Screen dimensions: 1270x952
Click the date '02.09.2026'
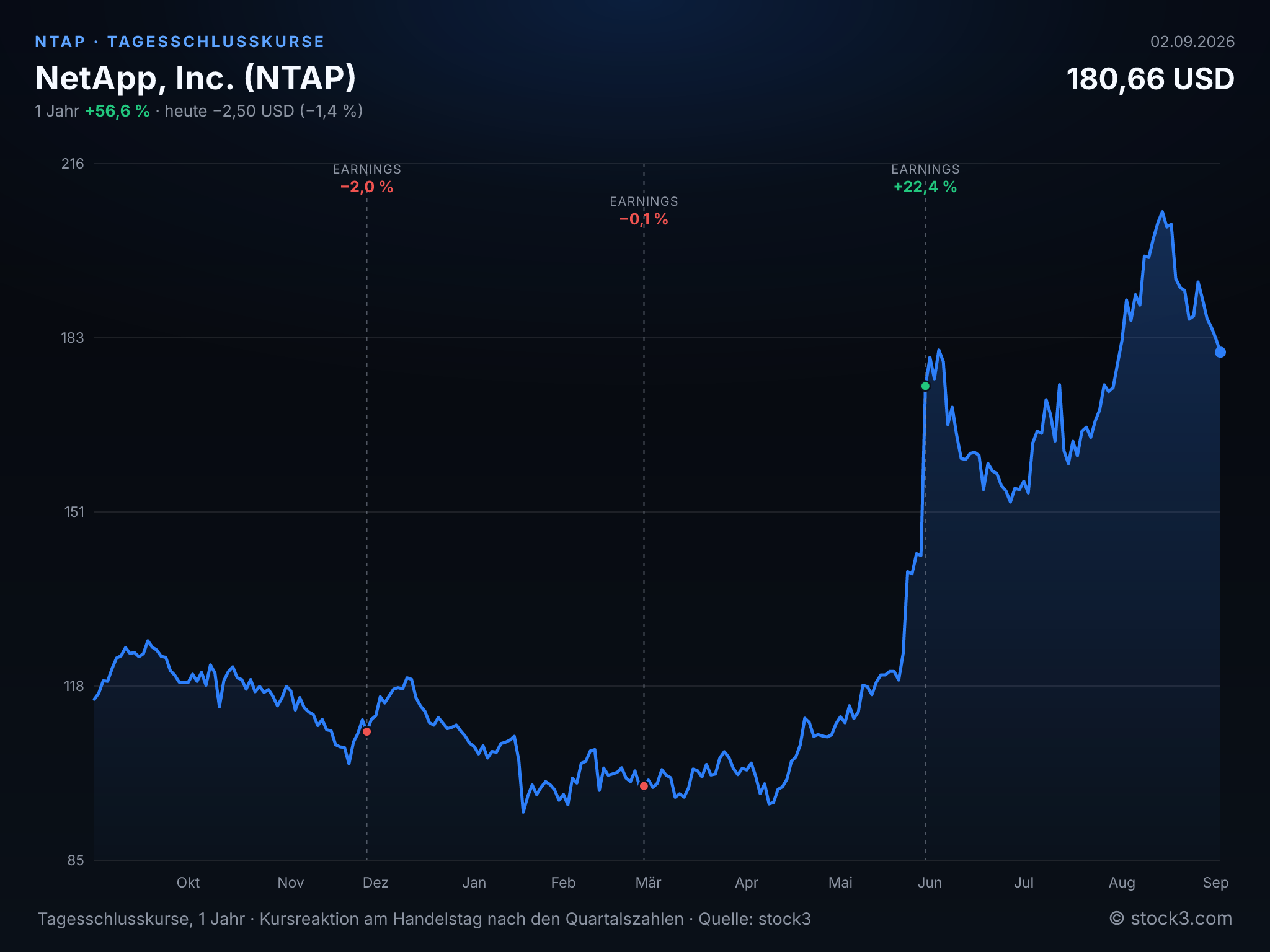coord(1192,42)
